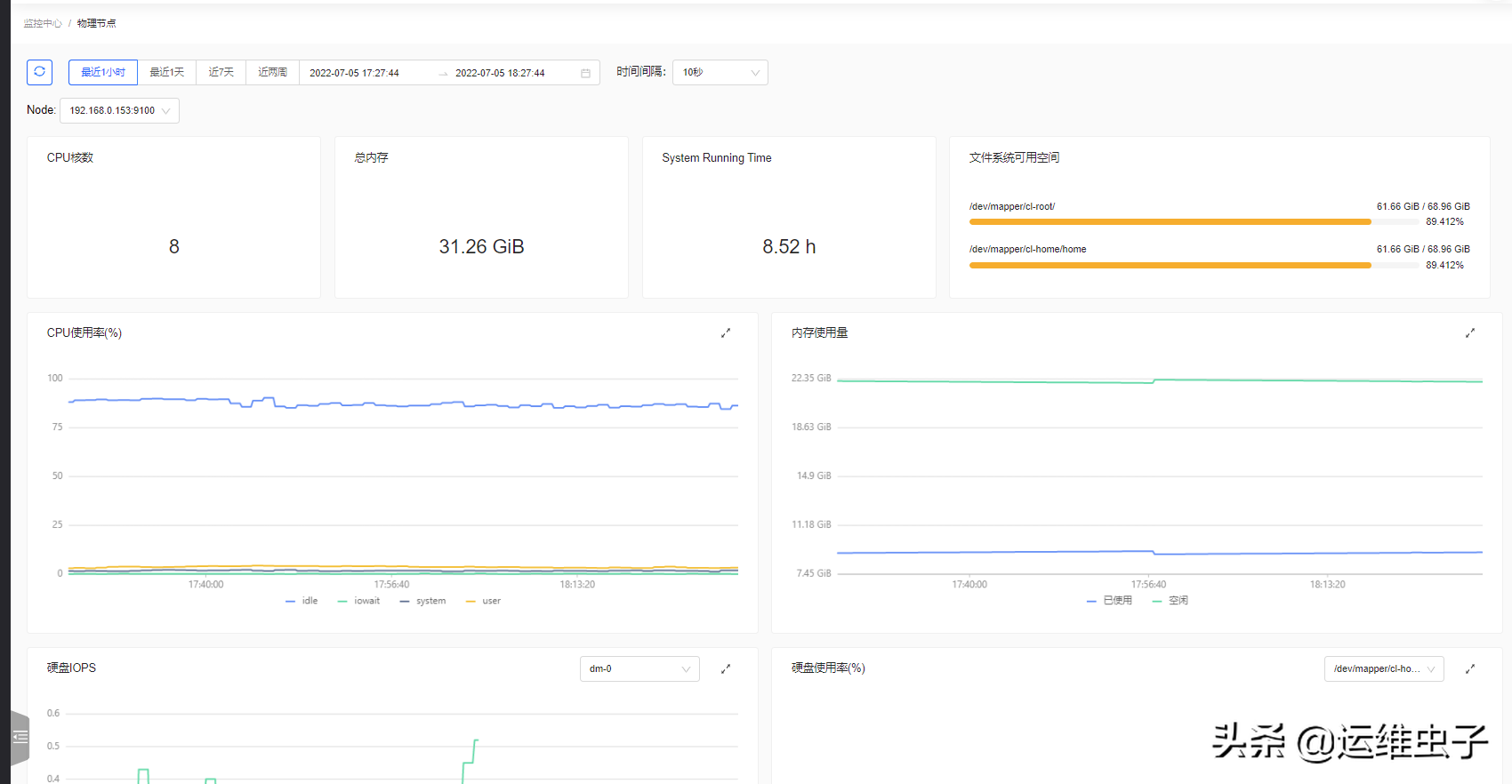
Task: Click the 硬盘使用率(%) chart title
Action: [x=828, y=668]
